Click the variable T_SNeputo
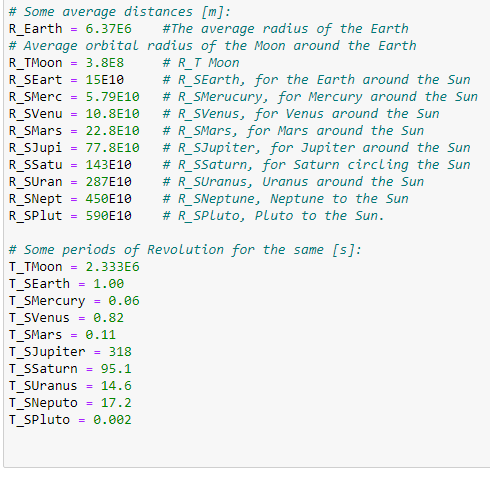The height and width of the screenshot is (478, 490). coord(43,403)
